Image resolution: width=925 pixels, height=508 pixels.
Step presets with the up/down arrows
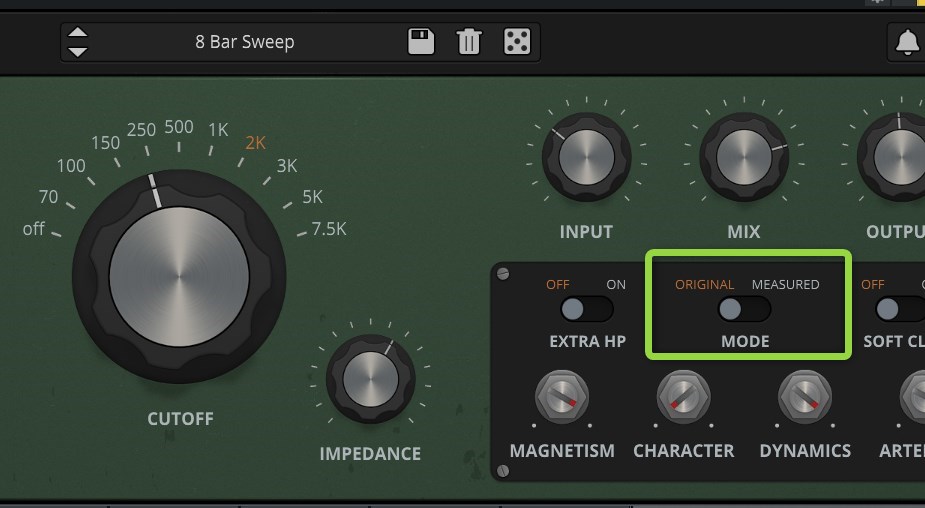point(77,42)
